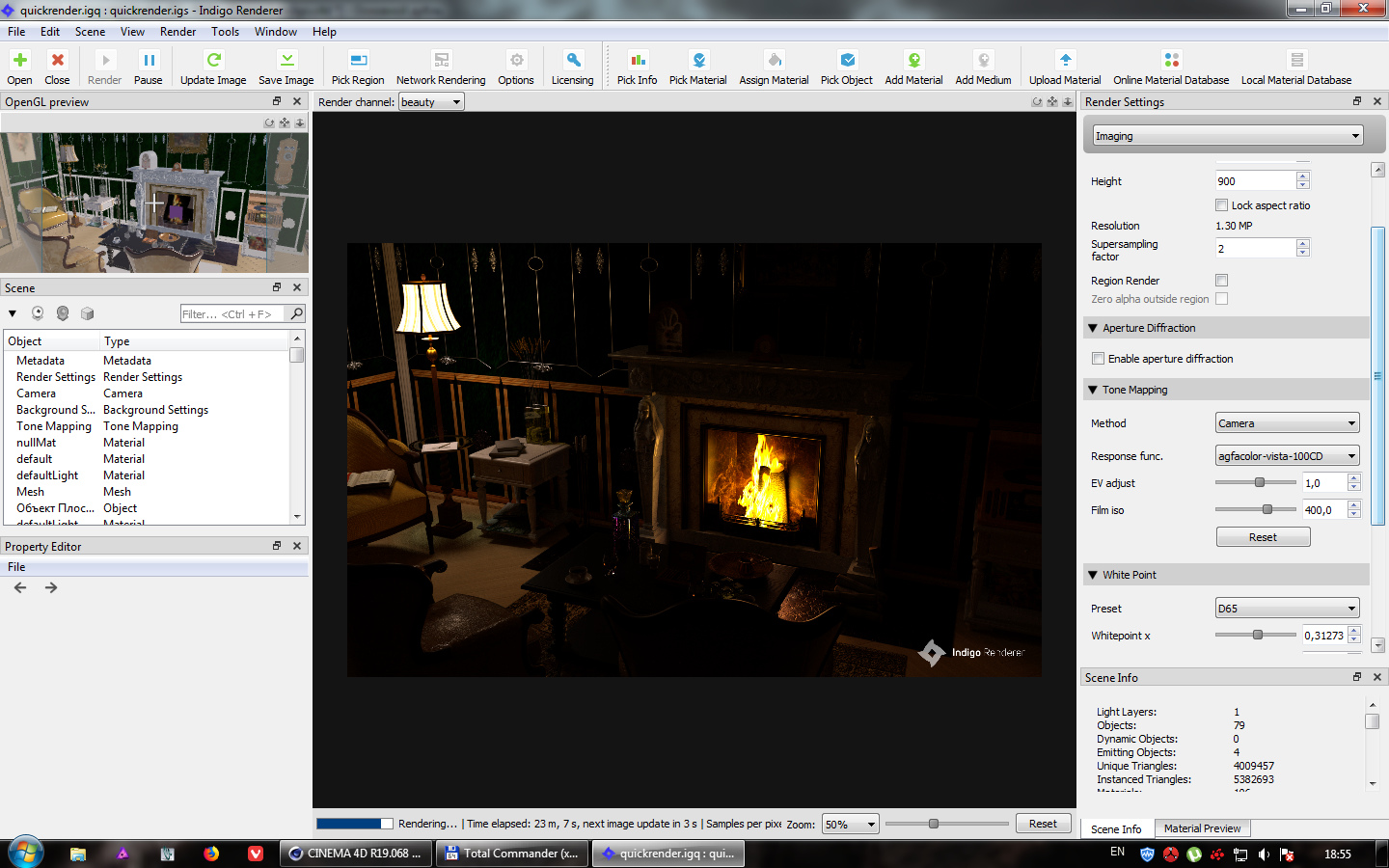This screenshot has width=1389, height=868.
Task: Switch to the Material Preview tab
Action: pos(1202,828)
